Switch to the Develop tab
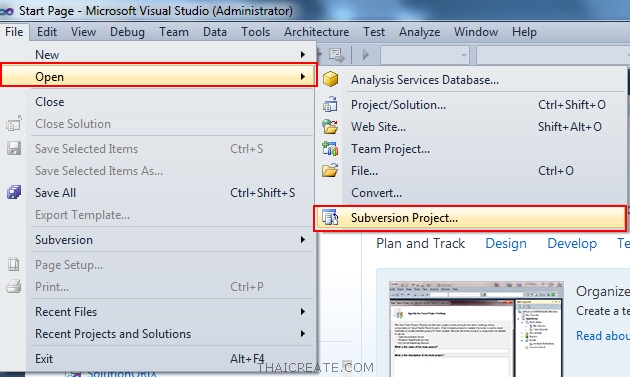Image resolution: width=630 pixels, height=377 pixels. coord(572,243)
